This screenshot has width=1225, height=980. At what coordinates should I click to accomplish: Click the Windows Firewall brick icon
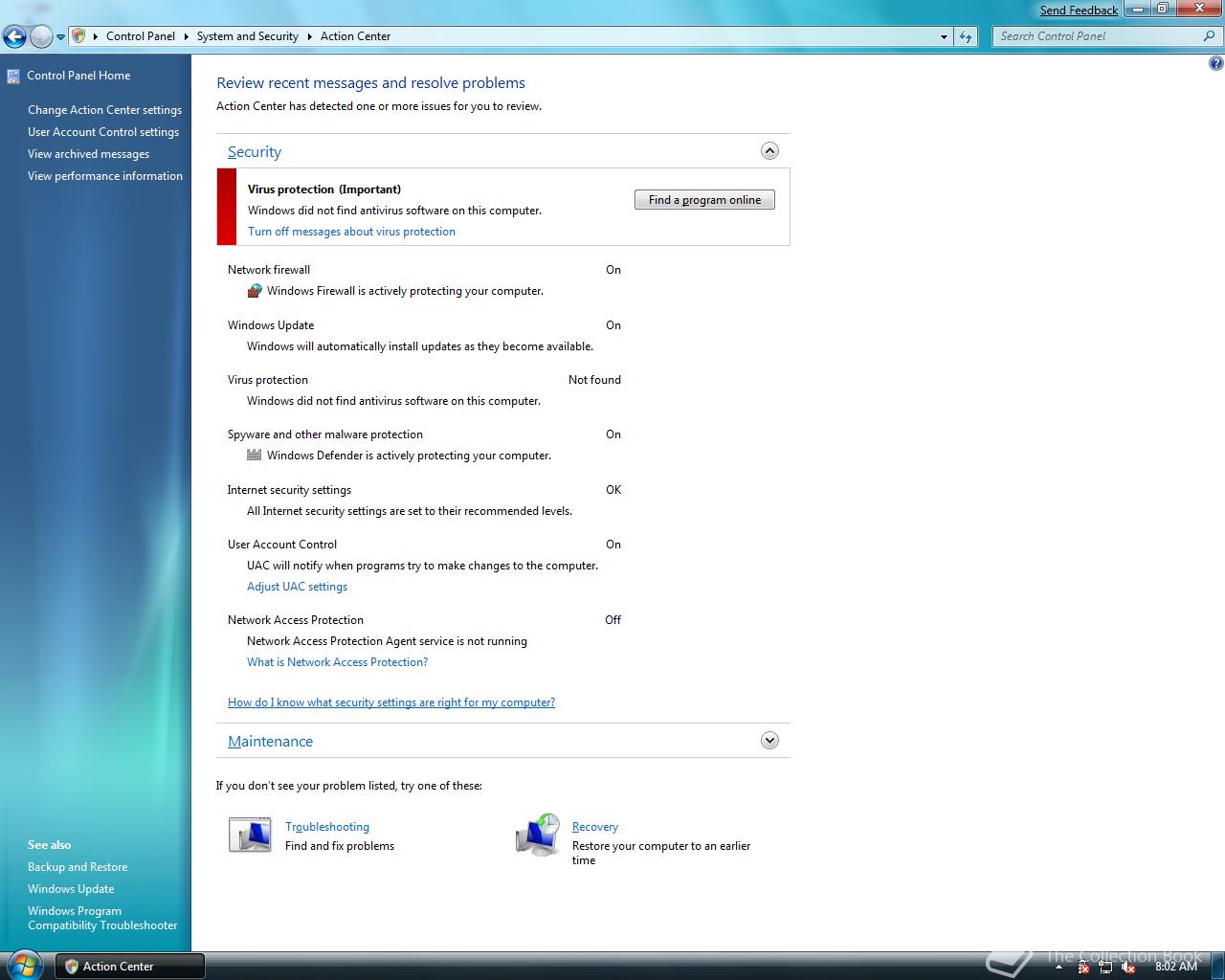point(255,291)
